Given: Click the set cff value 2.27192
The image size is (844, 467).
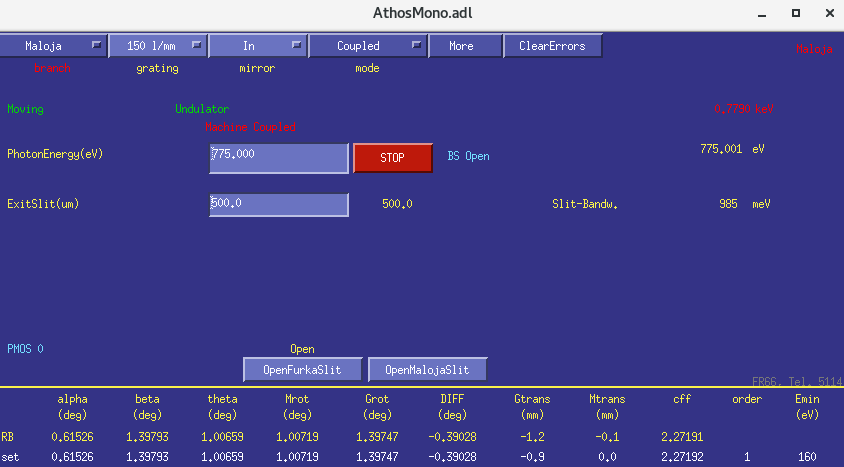Looking at the screenshot, I should pos(682,457).
